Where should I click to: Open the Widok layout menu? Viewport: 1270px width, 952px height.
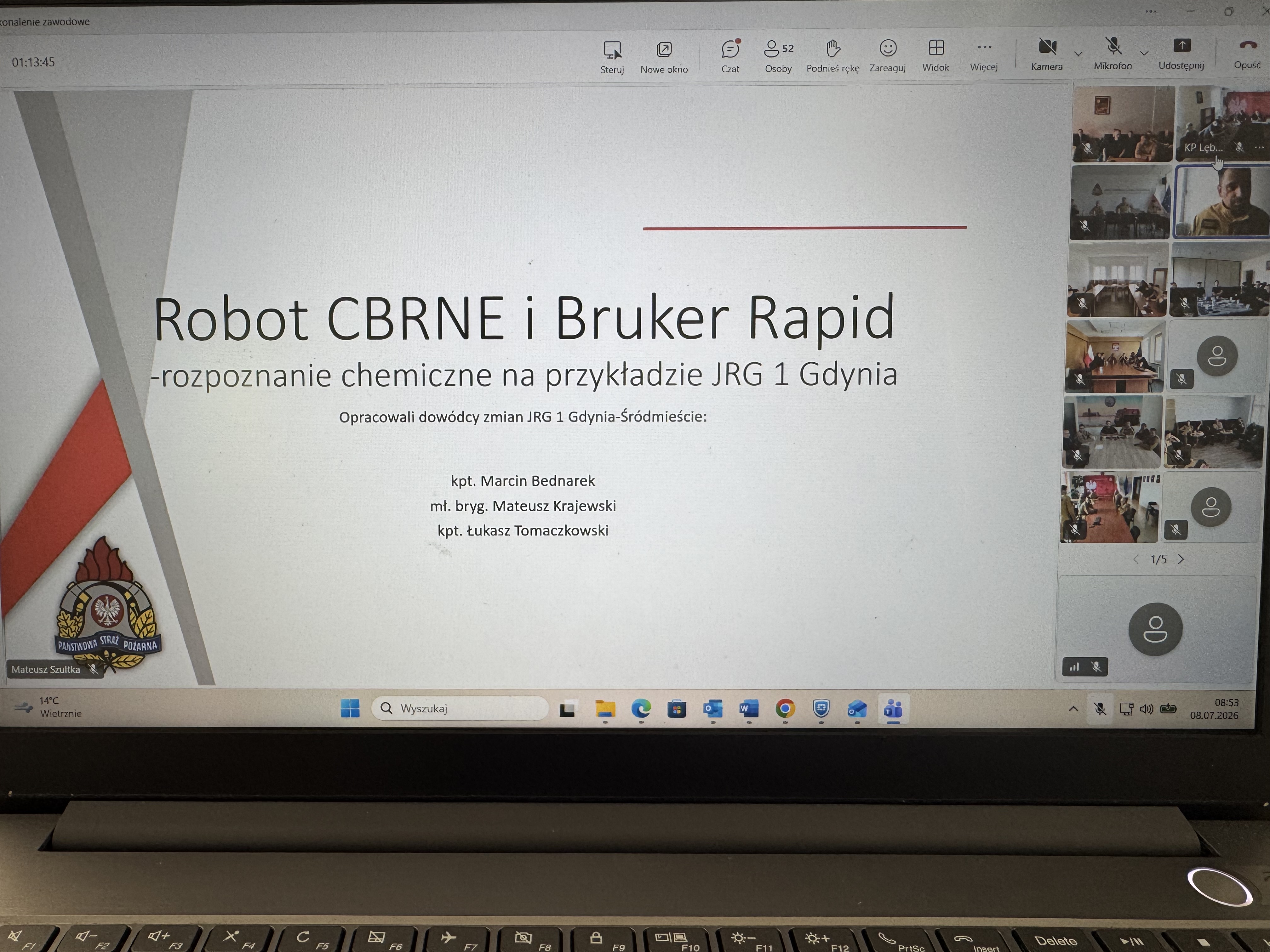(x=936, y=56)
